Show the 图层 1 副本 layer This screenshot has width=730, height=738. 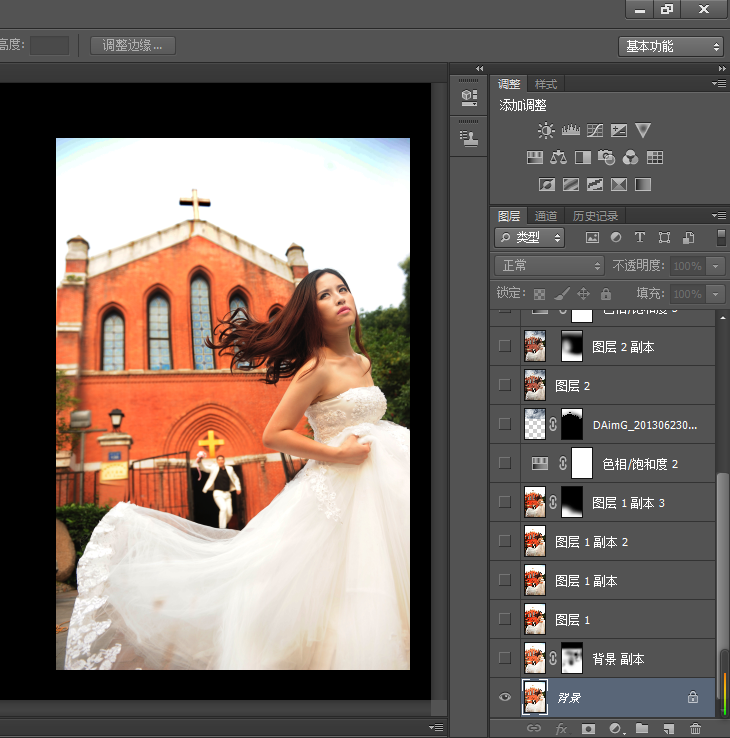coord(505,580)
